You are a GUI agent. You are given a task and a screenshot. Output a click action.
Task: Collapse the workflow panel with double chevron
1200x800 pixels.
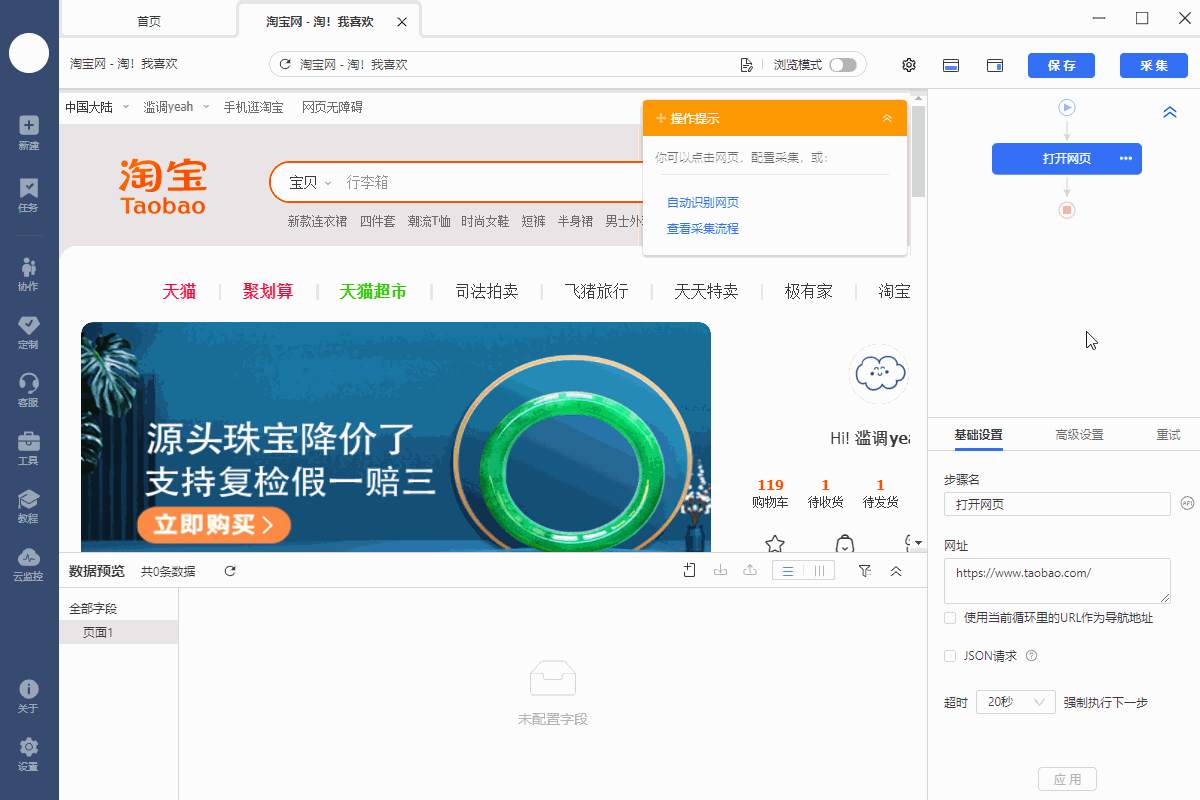coord(1170,113)
